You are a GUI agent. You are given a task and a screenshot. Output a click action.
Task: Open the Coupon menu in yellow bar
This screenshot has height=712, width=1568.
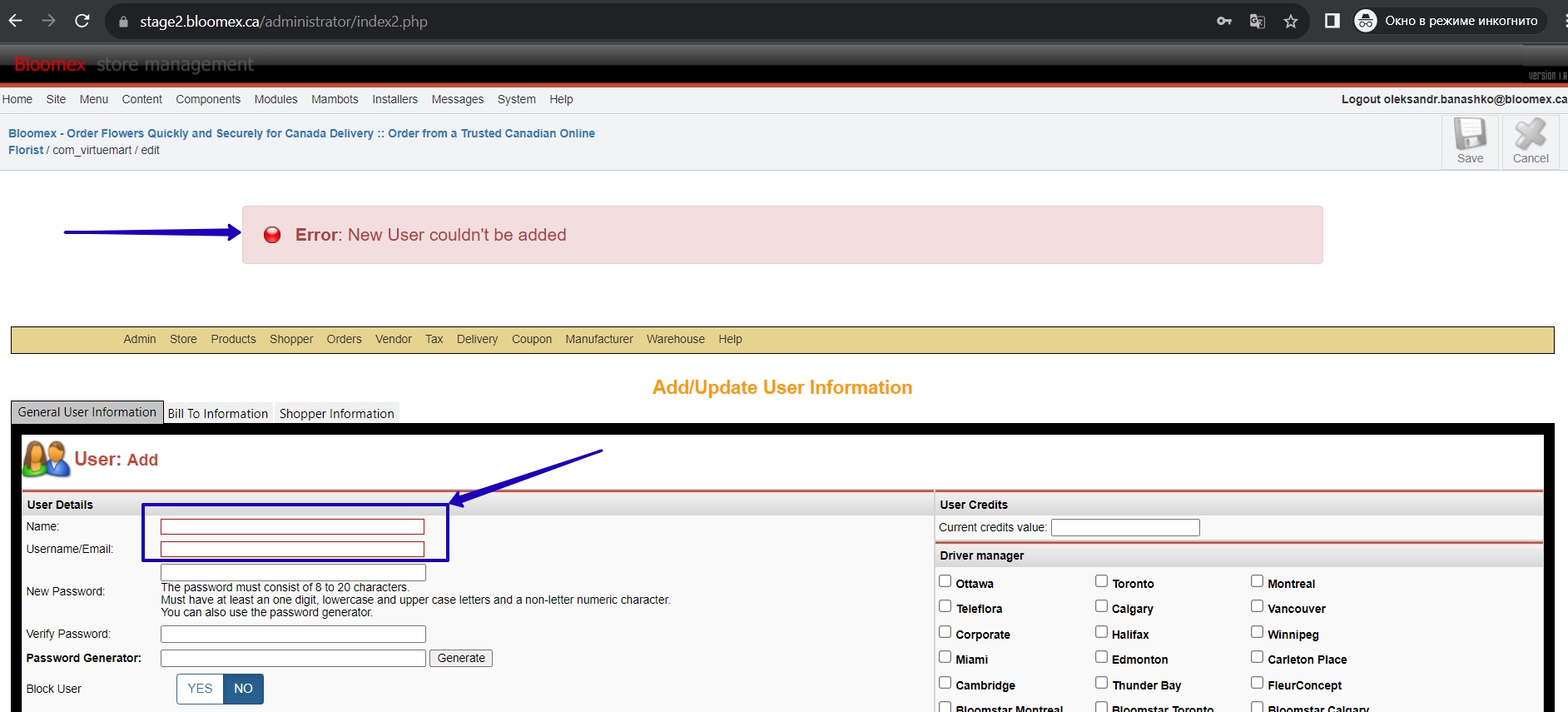pos(532,339)
